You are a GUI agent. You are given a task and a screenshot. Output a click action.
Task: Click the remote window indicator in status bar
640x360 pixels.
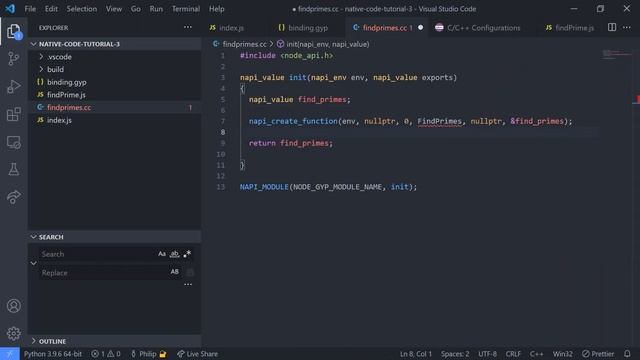pos(9,354)
